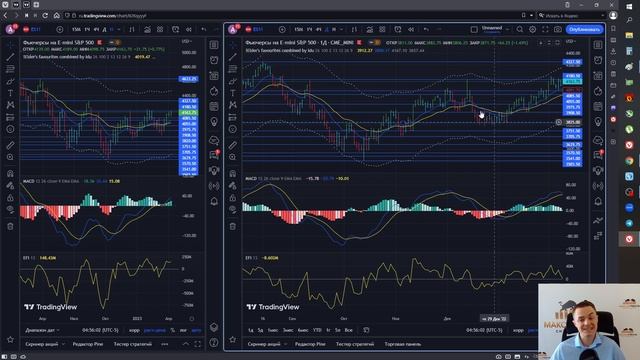Image resolution: width=640 pixels, height=360 pixels.
Task: Select 1Ч timeframe in right chart toolbar
Action: point(309,29)
